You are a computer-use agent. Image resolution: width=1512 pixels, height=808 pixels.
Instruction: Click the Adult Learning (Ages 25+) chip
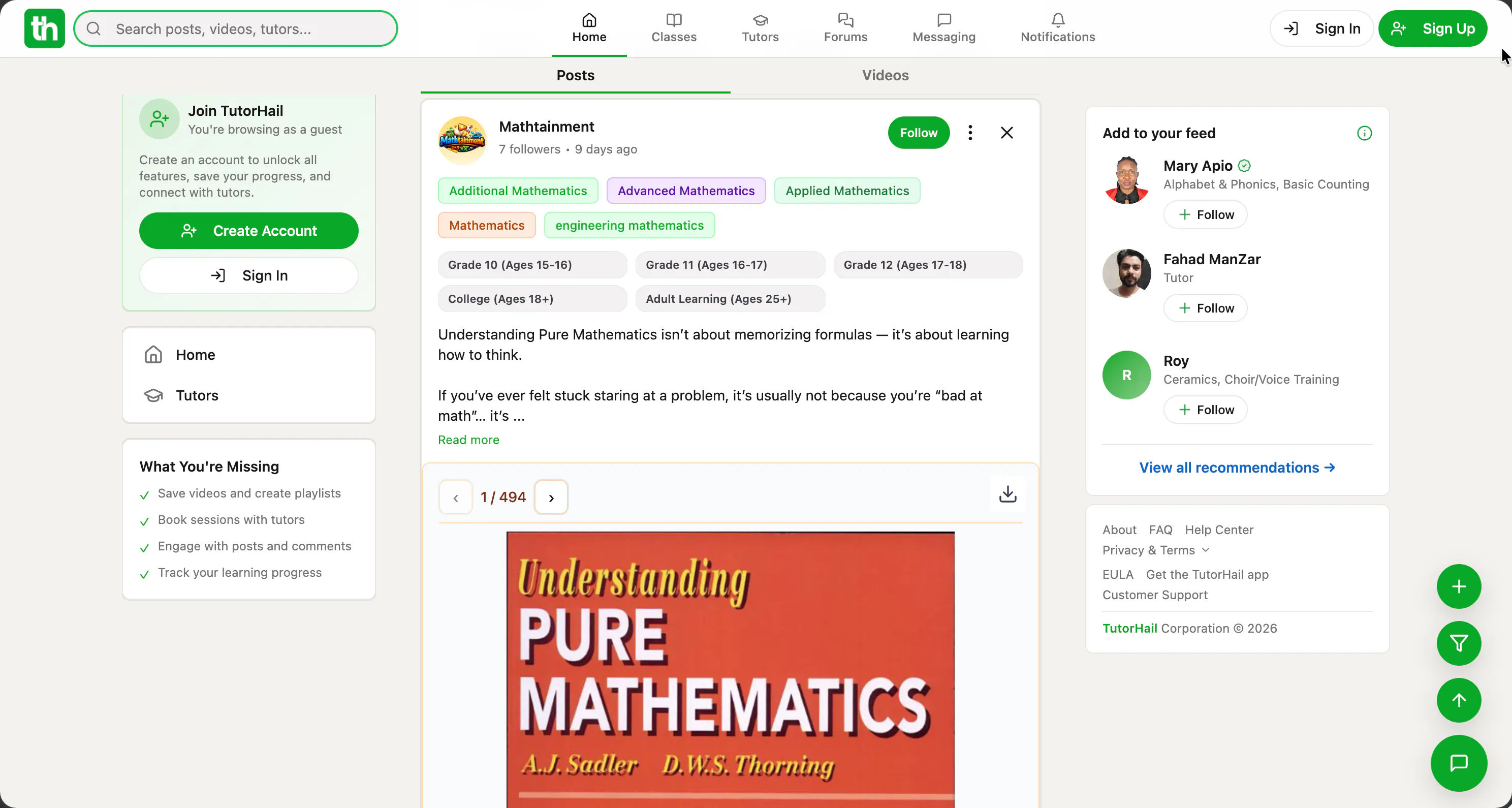point(730,299)
